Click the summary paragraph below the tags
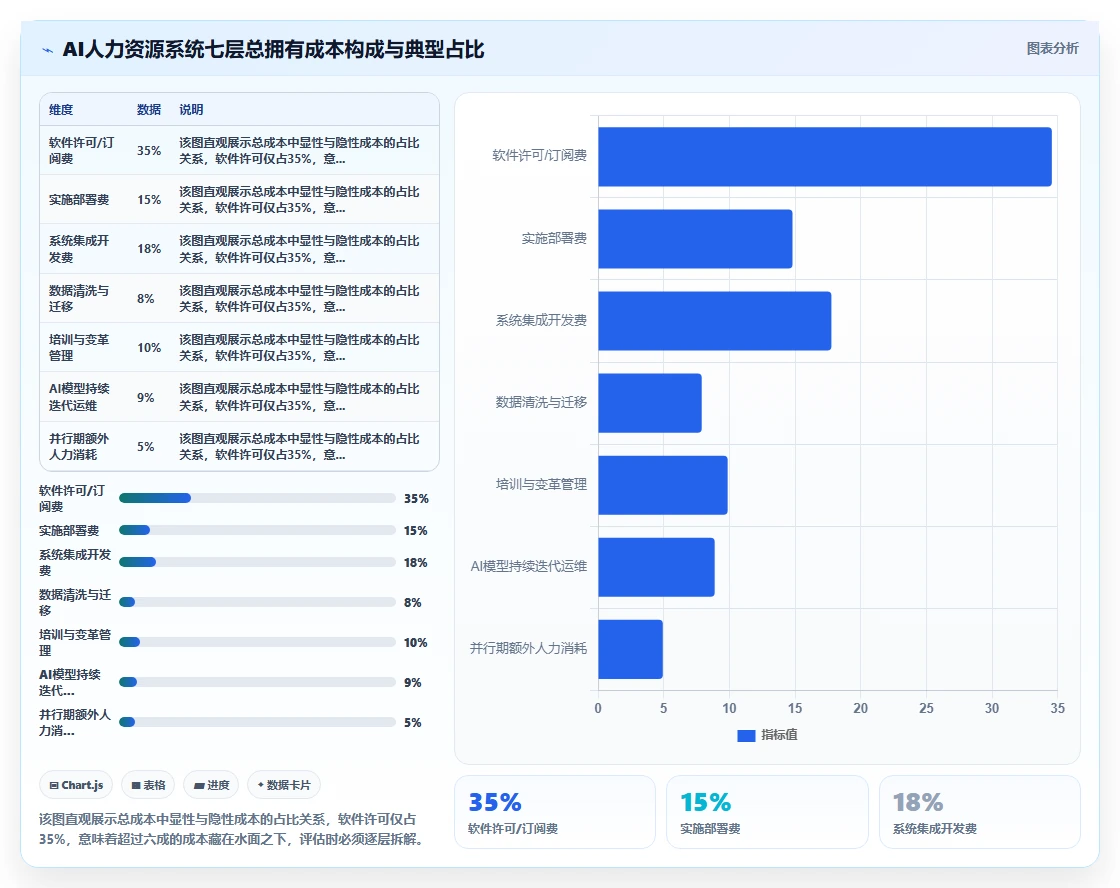The image size is (1120, 888). (234, 829)
